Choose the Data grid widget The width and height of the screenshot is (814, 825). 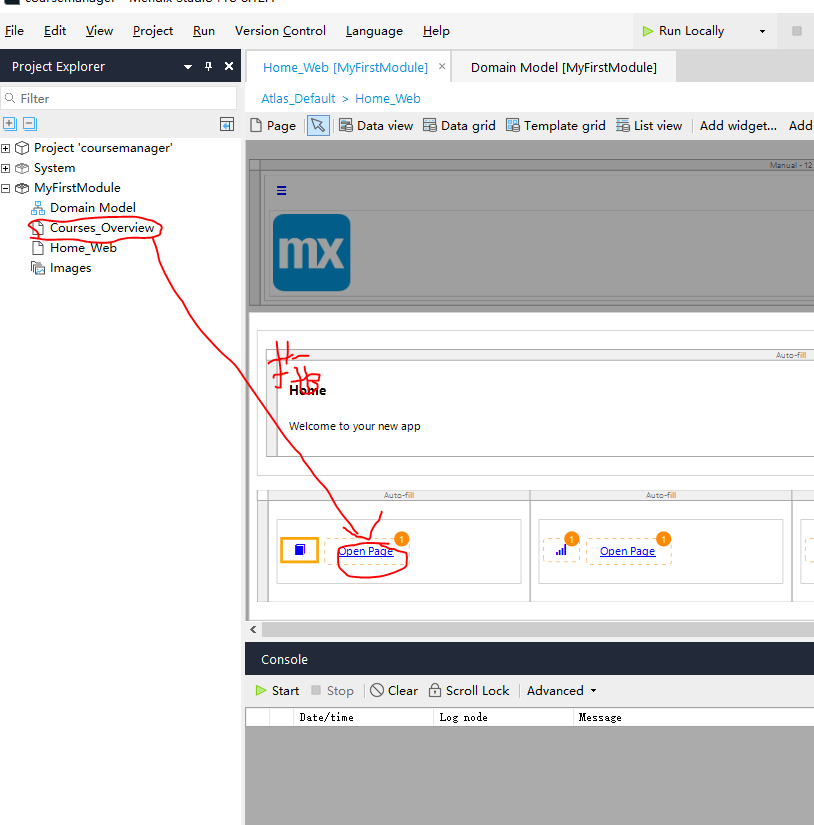click(459, 126)
